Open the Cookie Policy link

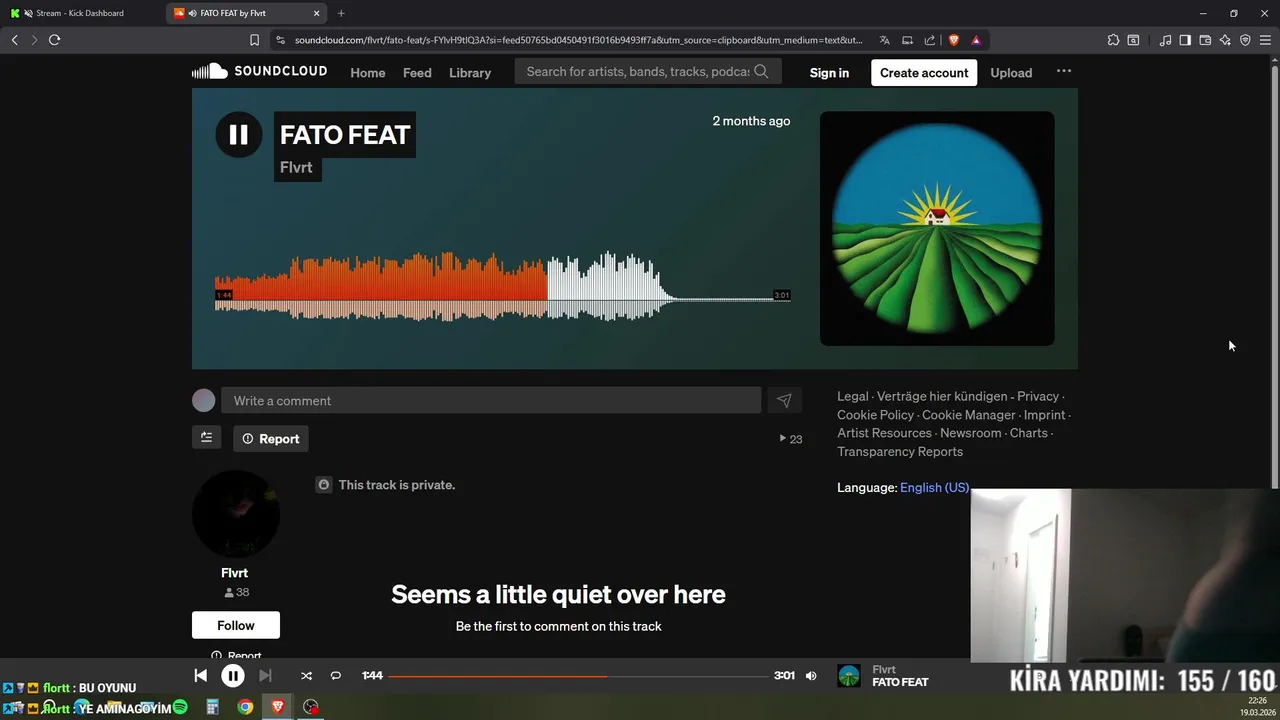click(x=875, y=414)
